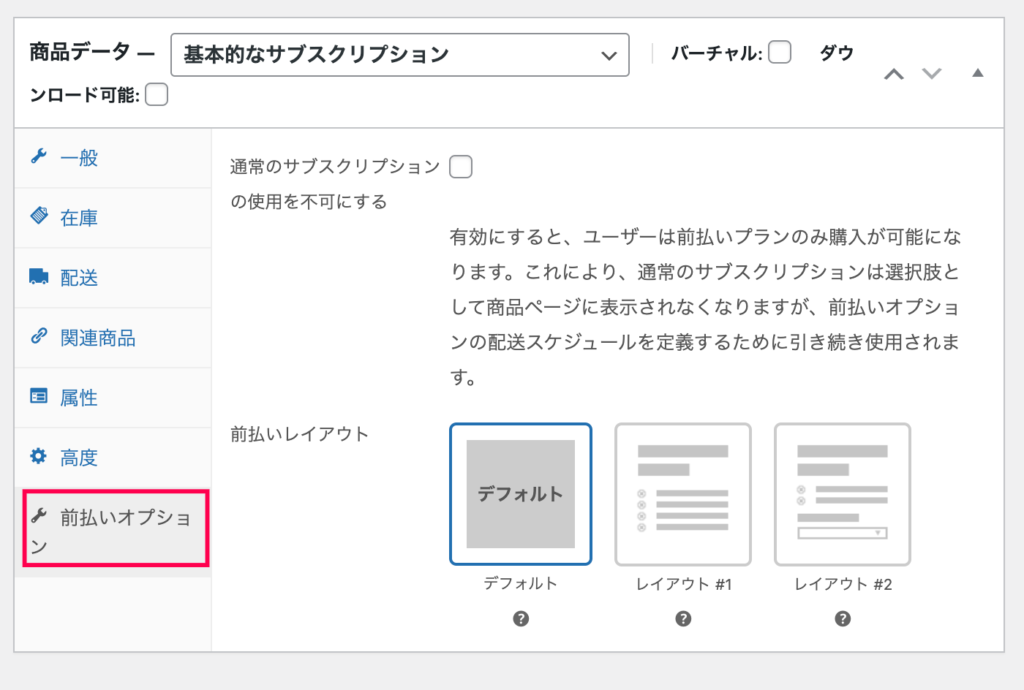This screenshot has height=690, width=1024.
Task: Open the 配送 tab
Action: click(113, 278)
